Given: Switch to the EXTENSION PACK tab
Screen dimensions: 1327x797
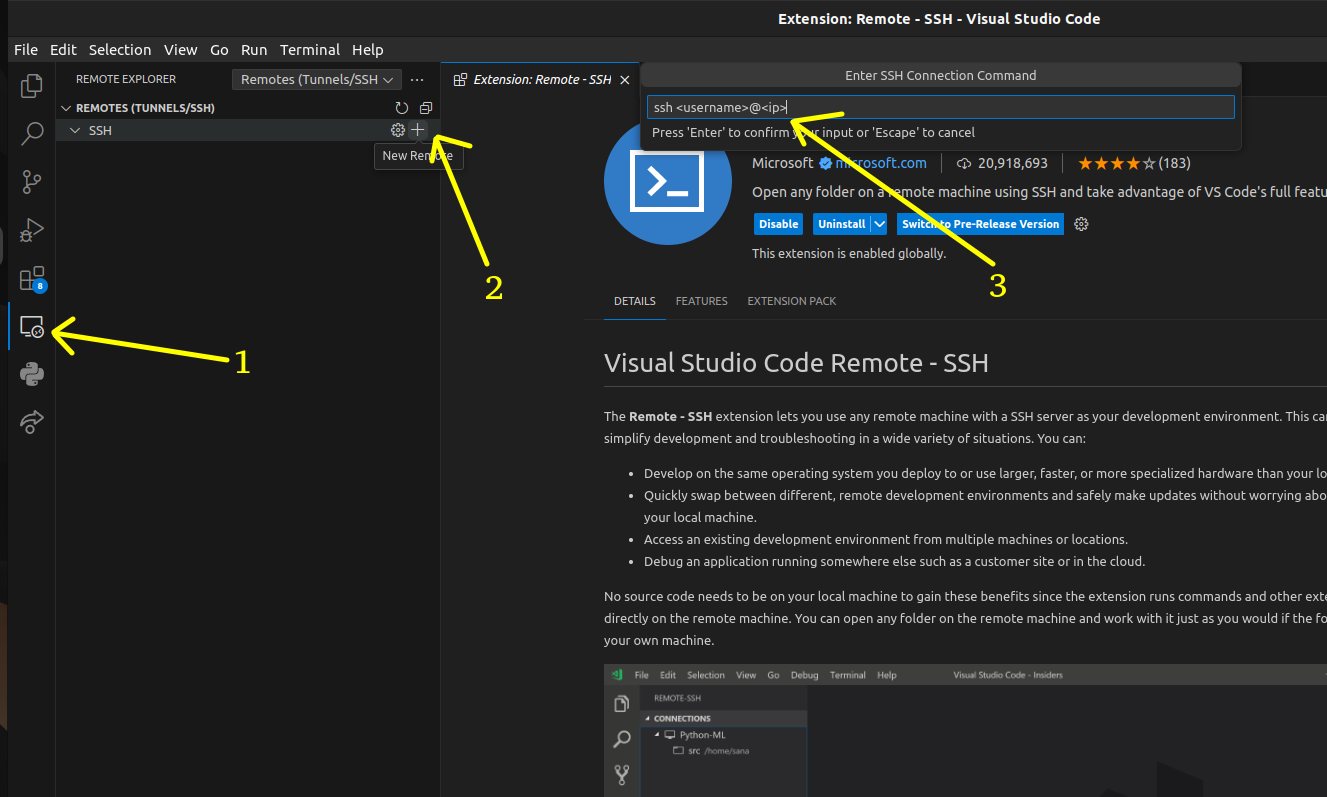Looking at the screenshot, I should tap(792, 301).
